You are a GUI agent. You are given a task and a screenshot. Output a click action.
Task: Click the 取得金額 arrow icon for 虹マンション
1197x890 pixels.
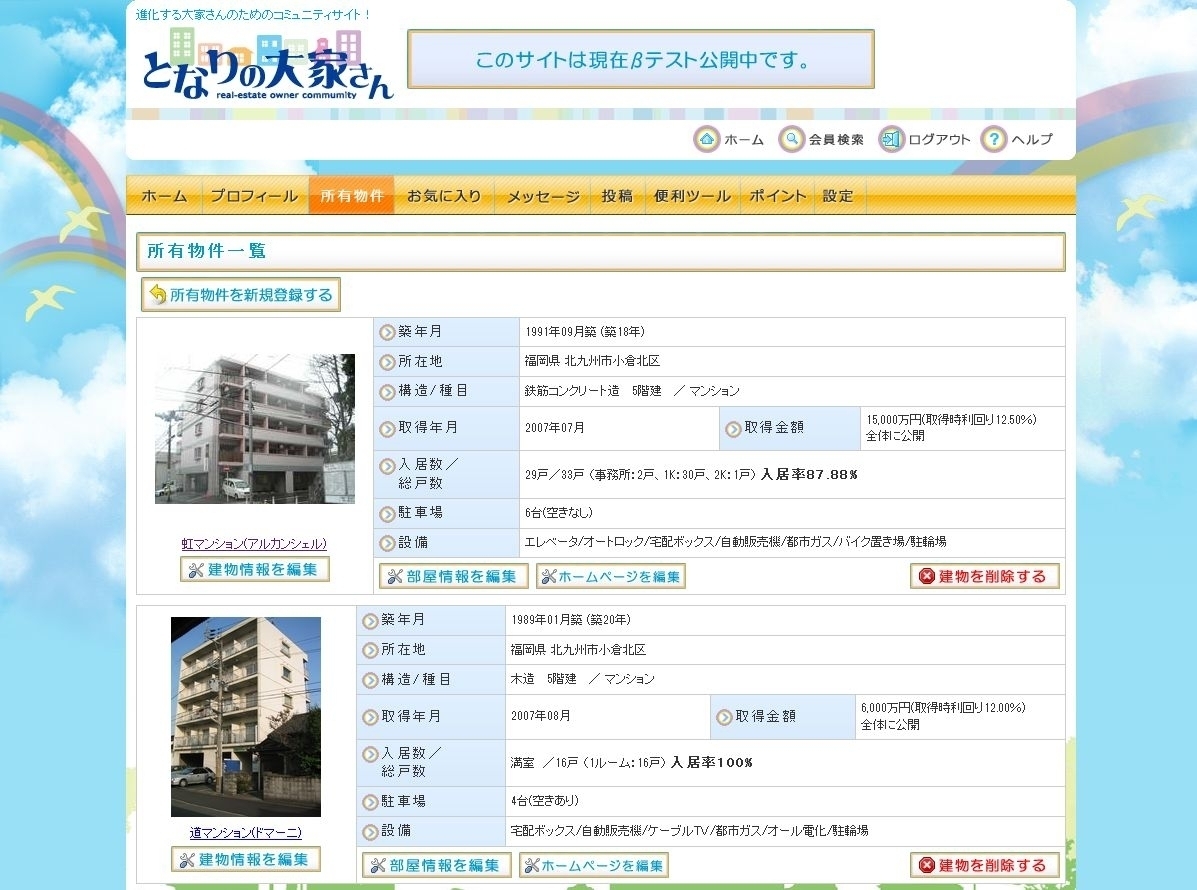click(x=733, y=429)
